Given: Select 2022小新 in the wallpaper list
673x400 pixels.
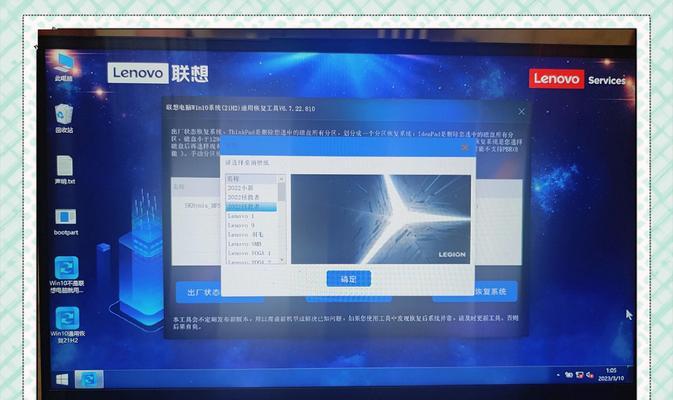Looking at the screenshot, I should 252,188.
